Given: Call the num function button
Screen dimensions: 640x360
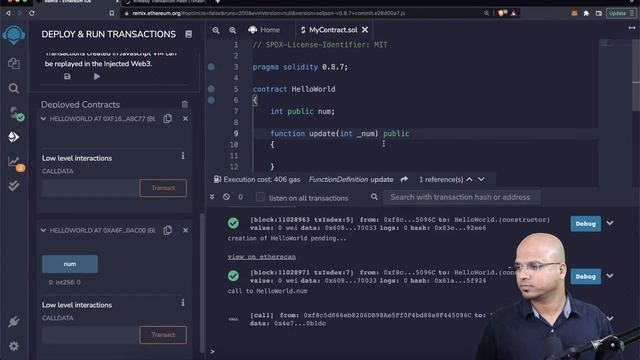Looking at the screenshot, I should (x=70, y=264).
